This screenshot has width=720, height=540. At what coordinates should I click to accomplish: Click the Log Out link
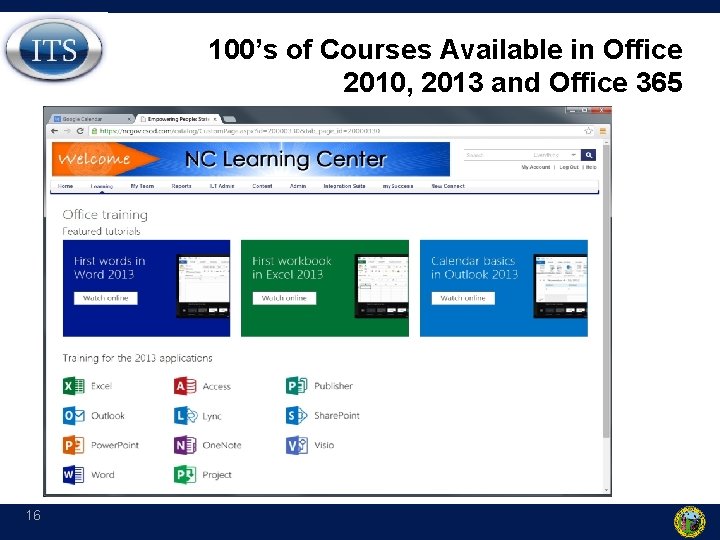click(568, 167)
